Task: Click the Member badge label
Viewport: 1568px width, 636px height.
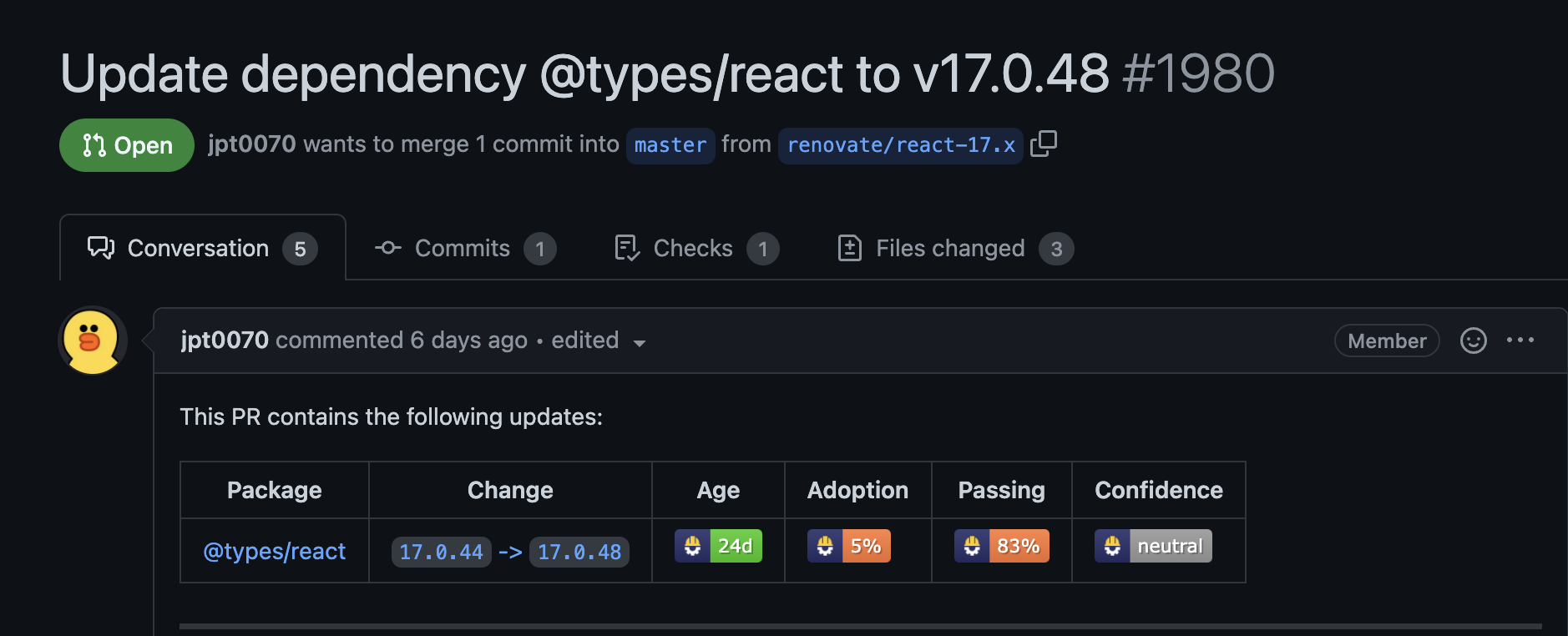Action: pos(1387,341)
